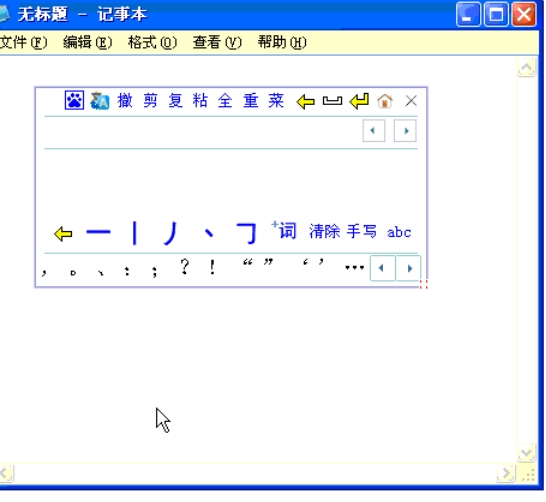Select the left-falling stroke 丿
546x502 pixels.
click(171, 233)
